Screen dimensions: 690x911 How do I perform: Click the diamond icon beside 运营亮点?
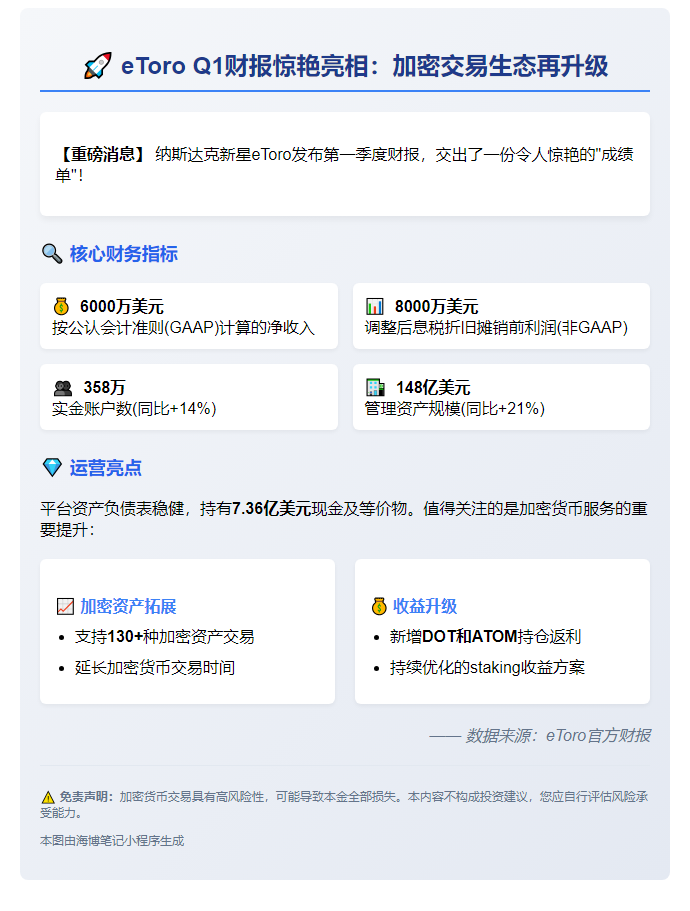click(x=52, y=467)
